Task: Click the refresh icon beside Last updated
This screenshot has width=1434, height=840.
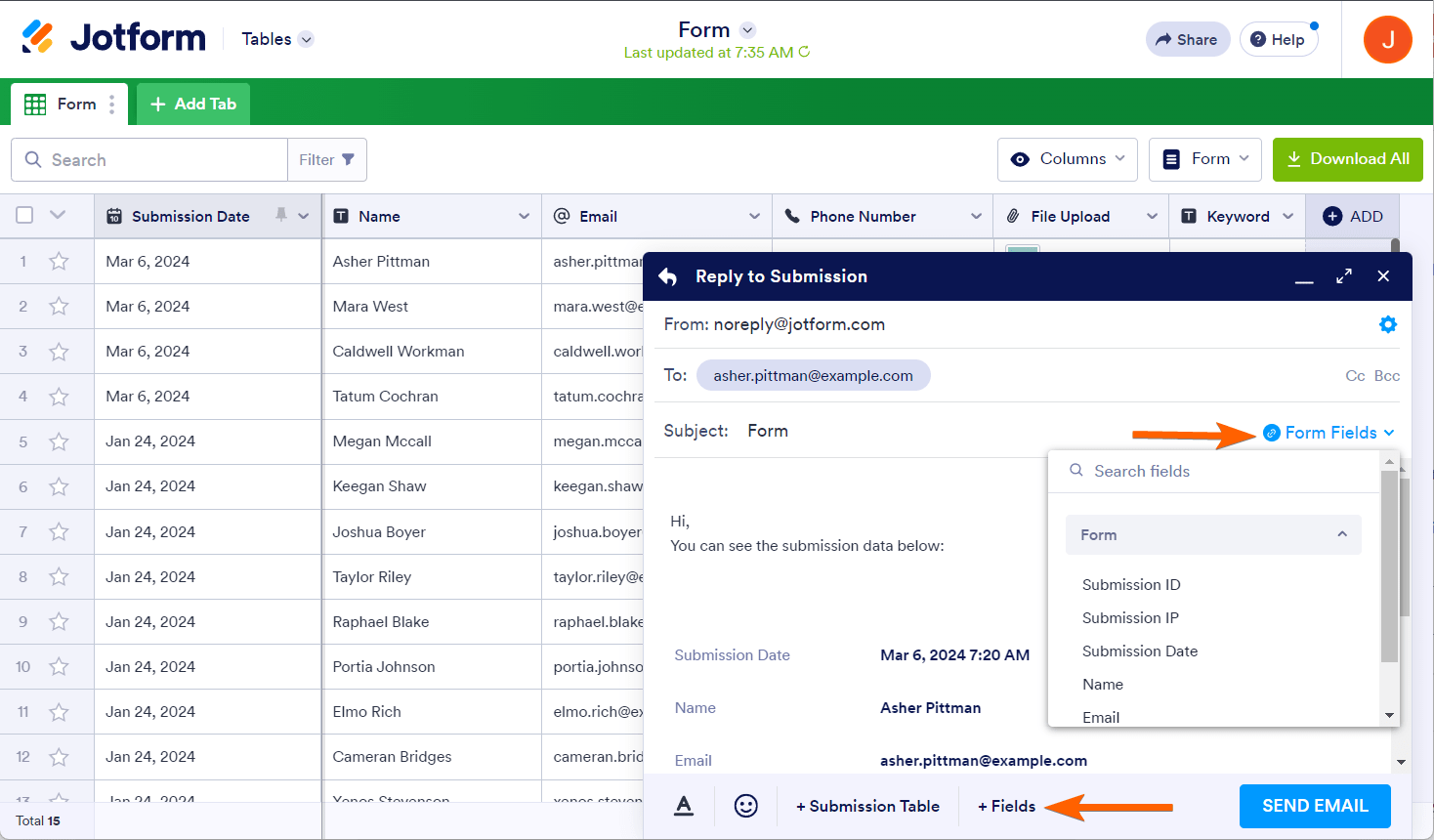Action: click(804, 52)
